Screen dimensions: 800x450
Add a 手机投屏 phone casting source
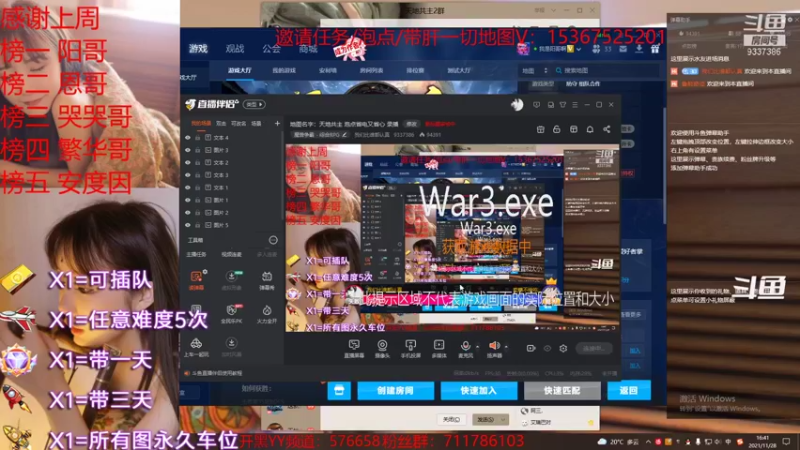(x=411, y=348)
